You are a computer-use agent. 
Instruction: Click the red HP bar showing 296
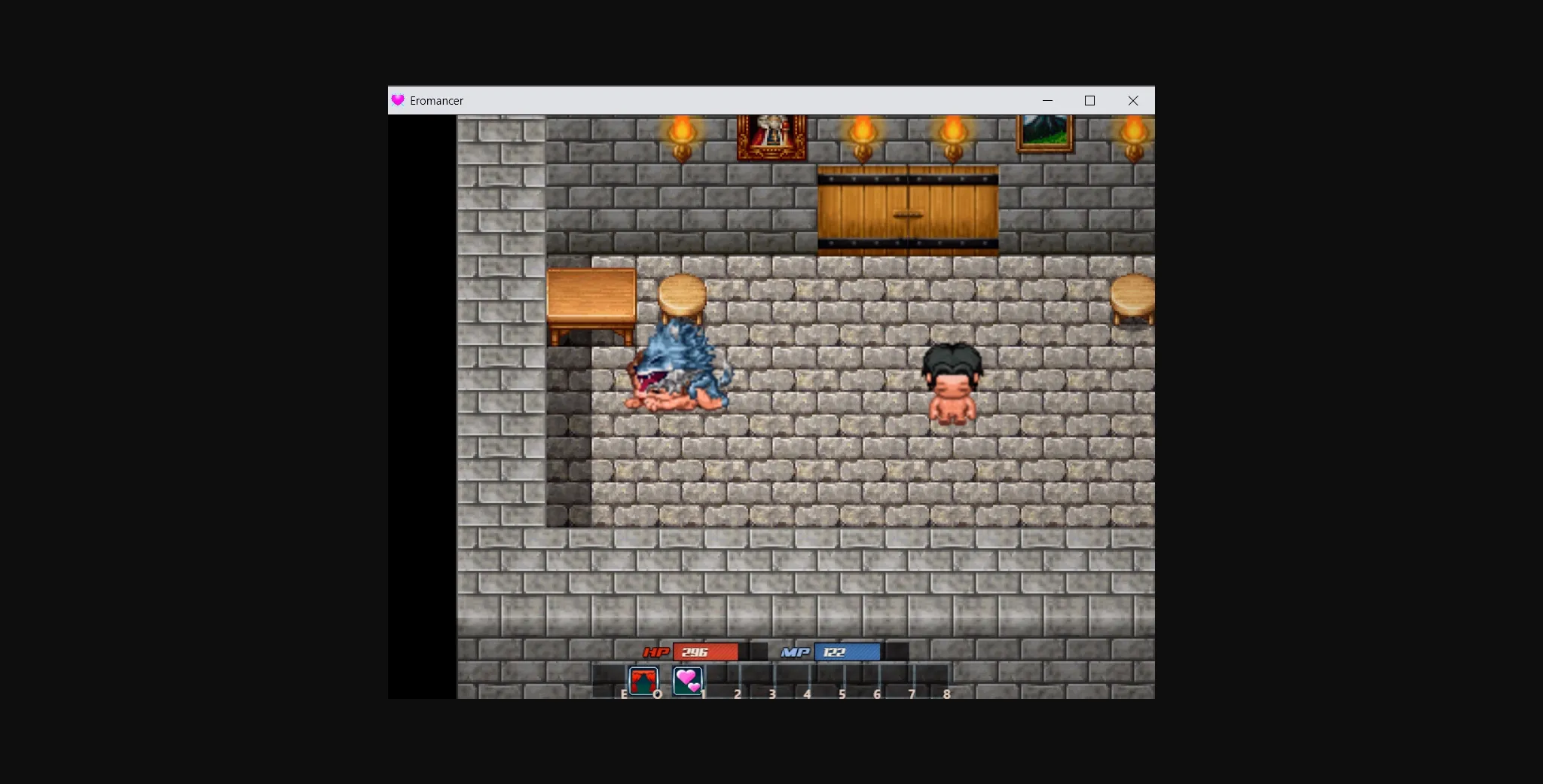point(707,651)
